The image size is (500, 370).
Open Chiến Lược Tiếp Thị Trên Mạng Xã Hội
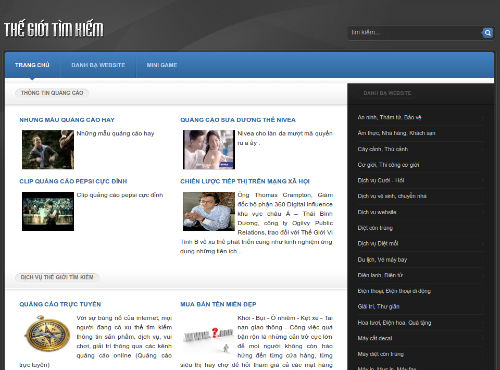tap(245, 181)
